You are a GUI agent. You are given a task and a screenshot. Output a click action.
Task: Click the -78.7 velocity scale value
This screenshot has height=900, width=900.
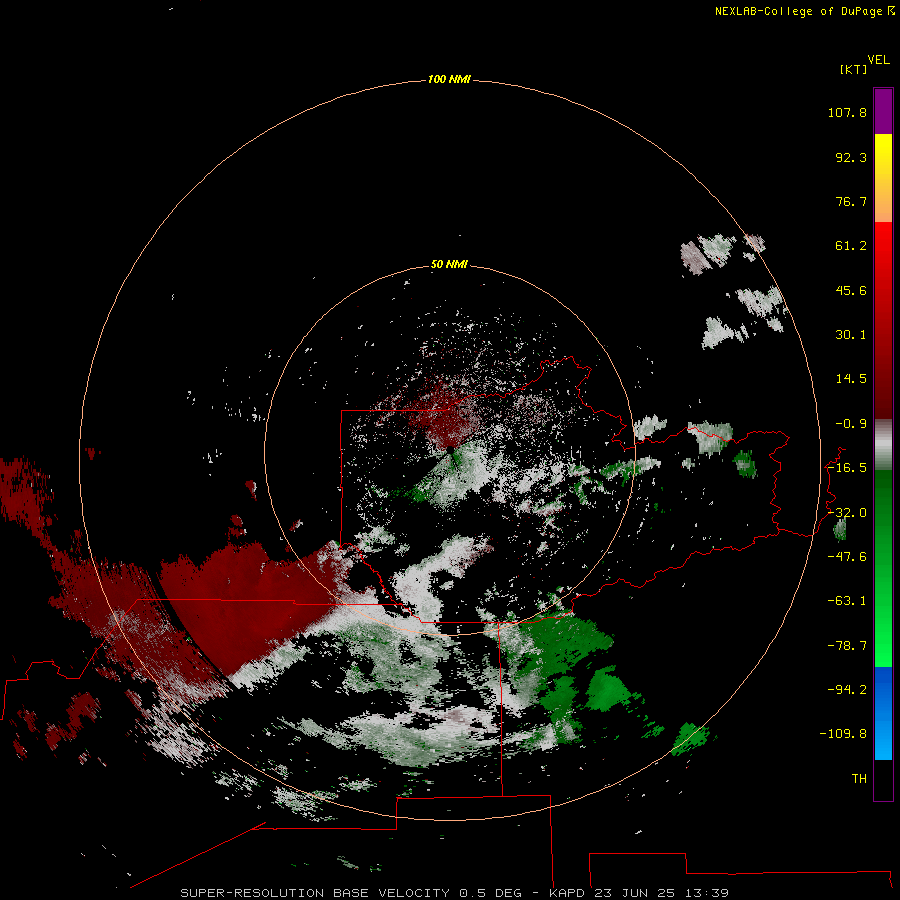[x=847, y=646]
